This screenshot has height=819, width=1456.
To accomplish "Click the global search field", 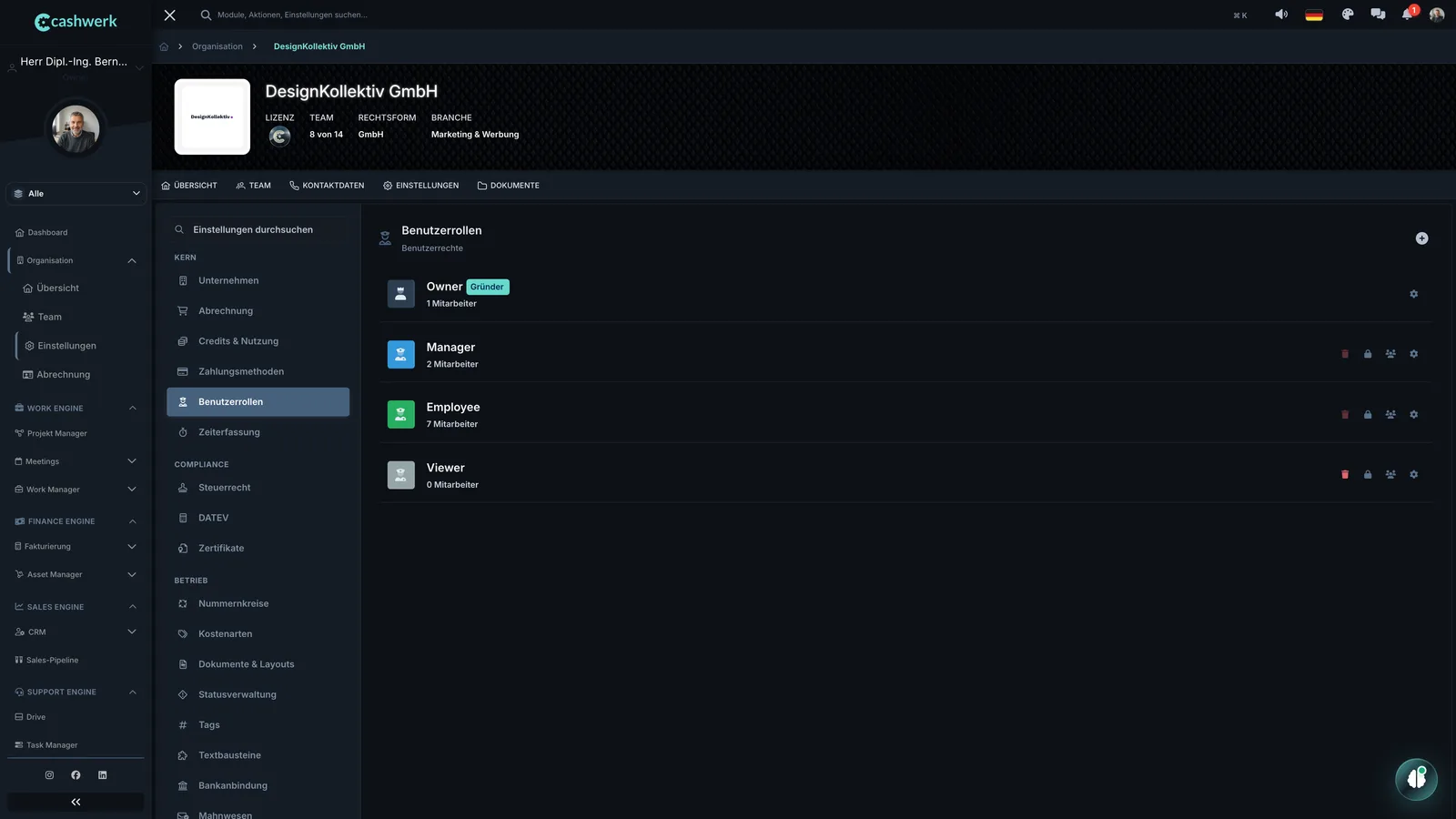I will [x=291, y=15].
